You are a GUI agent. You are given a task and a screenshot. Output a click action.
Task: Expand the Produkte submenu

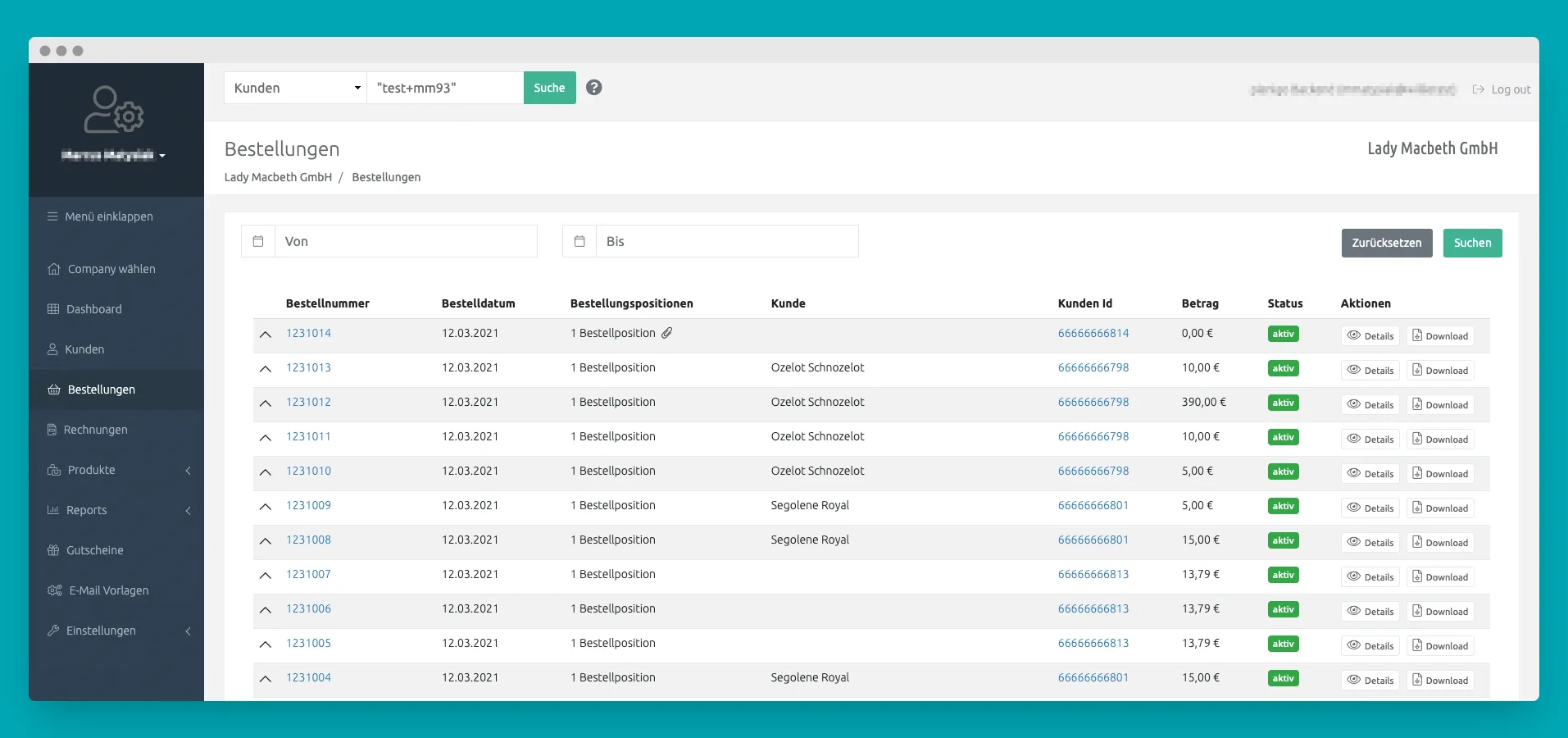tap(189, 470)
